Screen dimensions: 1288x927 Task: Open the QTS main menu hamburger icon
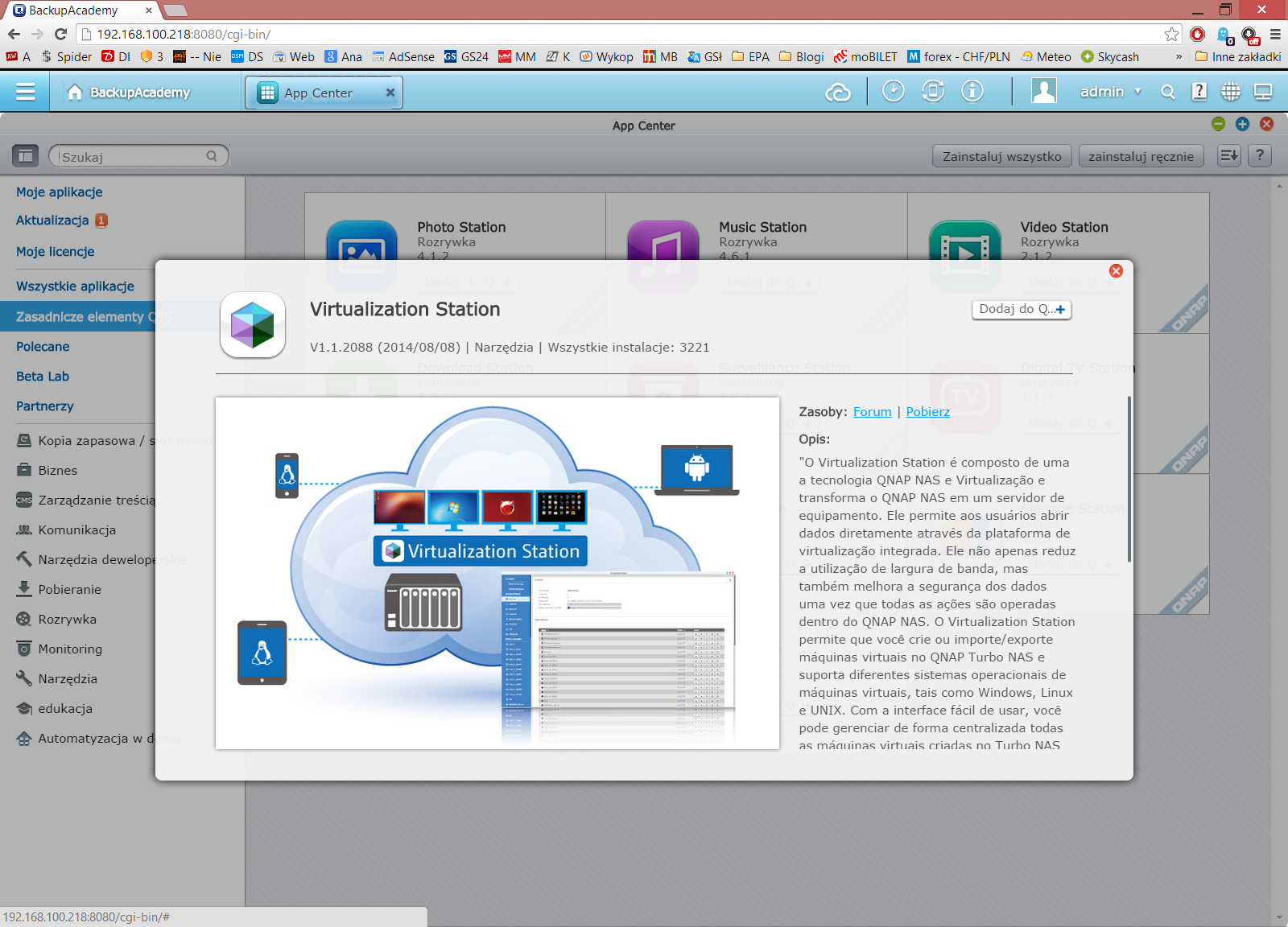pos(25,92)
